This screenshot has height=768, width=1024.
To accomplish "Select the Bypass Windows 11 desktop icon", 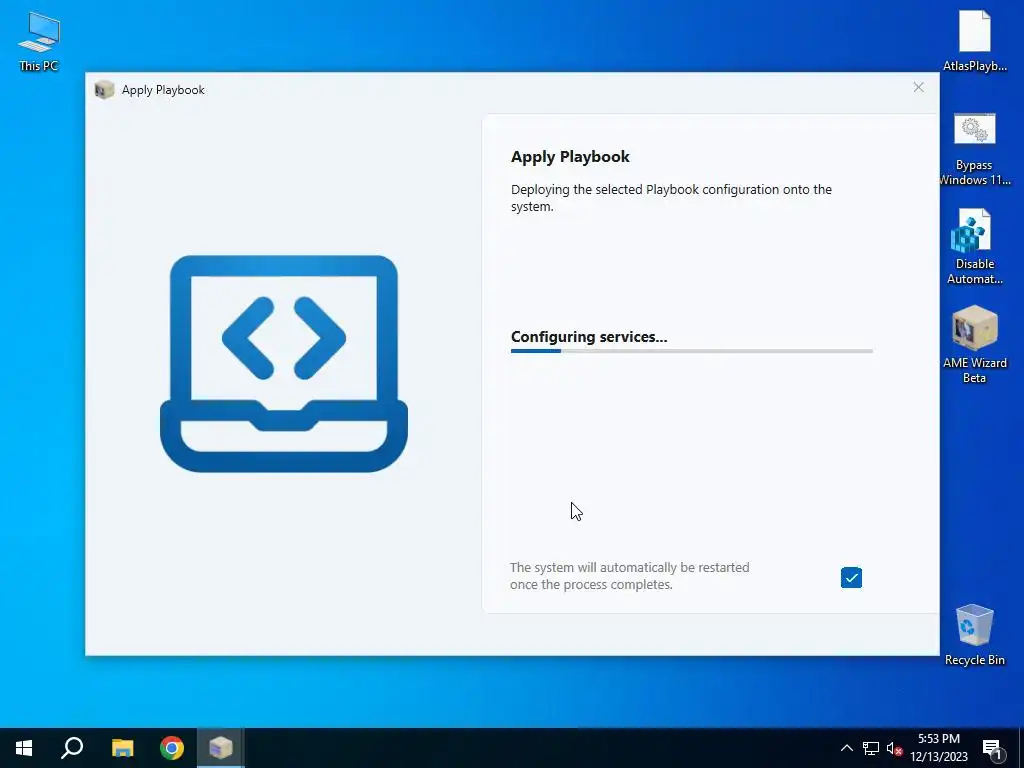I will [x=974, y=149].
